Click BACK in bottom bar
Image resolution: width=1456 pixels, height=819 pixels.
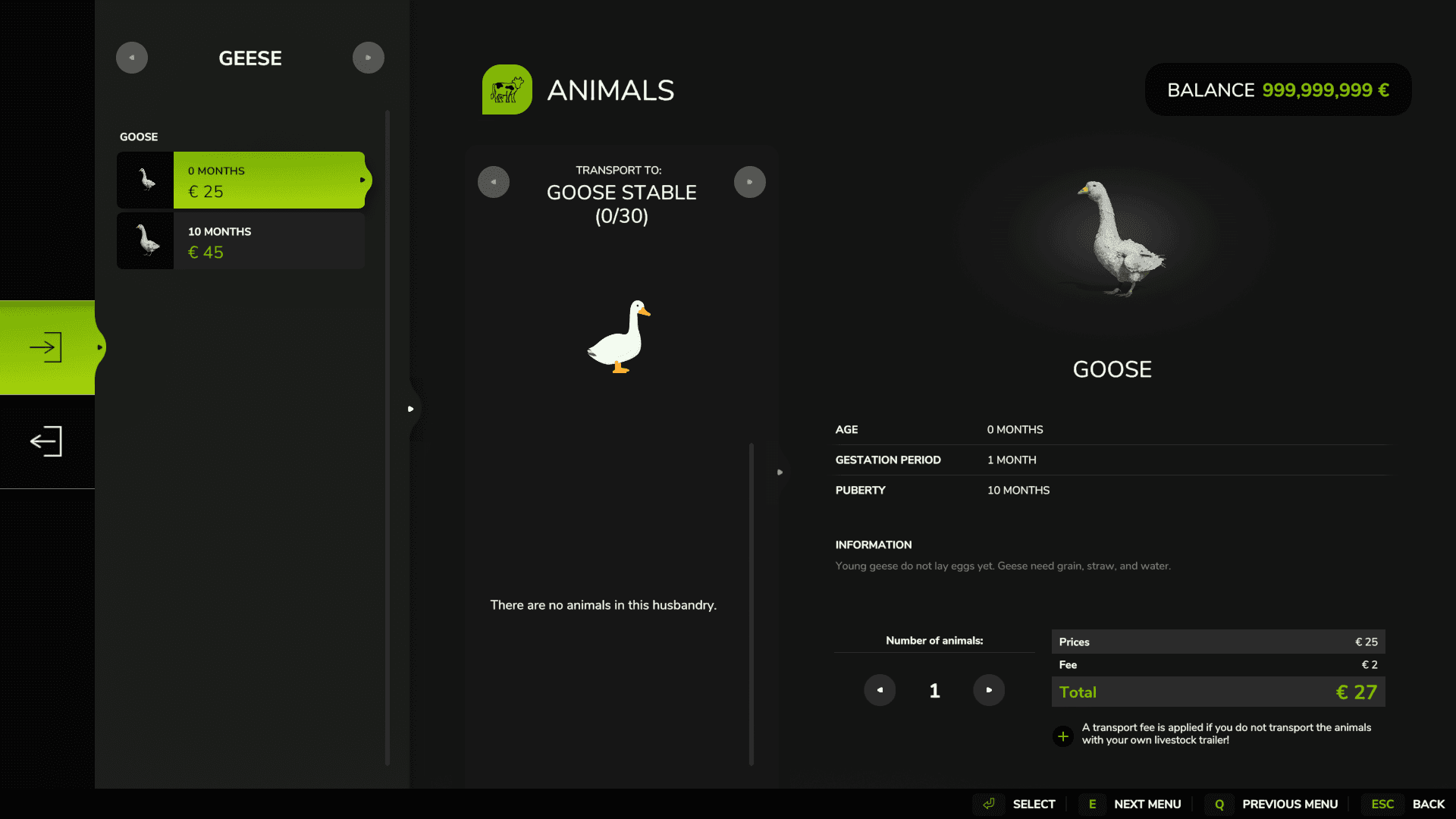pos(1429,805)
